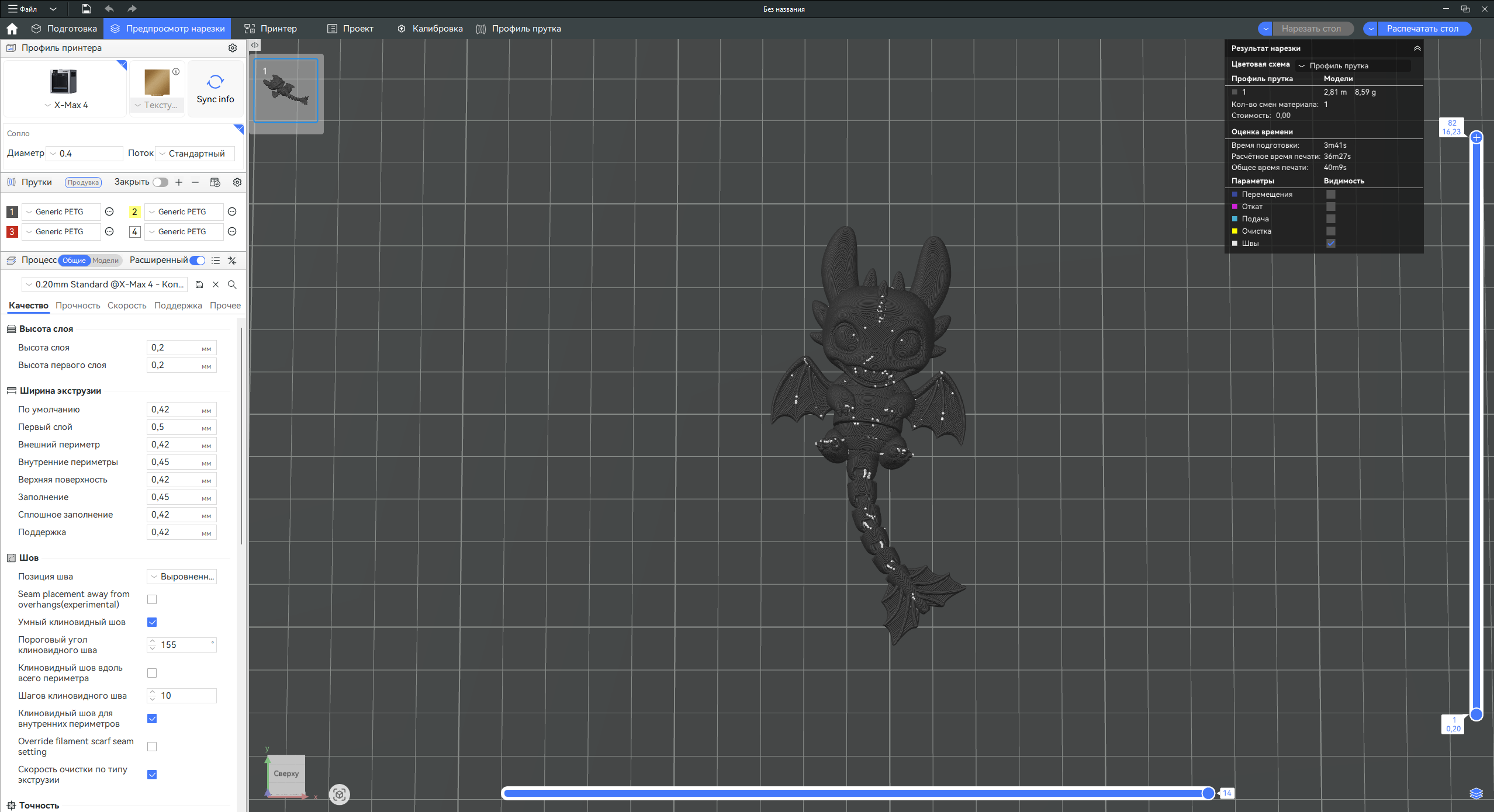Viewport: 1494px width, 812px height.
Task: Uncheck Умный клиновидный шов checkbox
Action: pyautogui.click(x=152, y=622)
